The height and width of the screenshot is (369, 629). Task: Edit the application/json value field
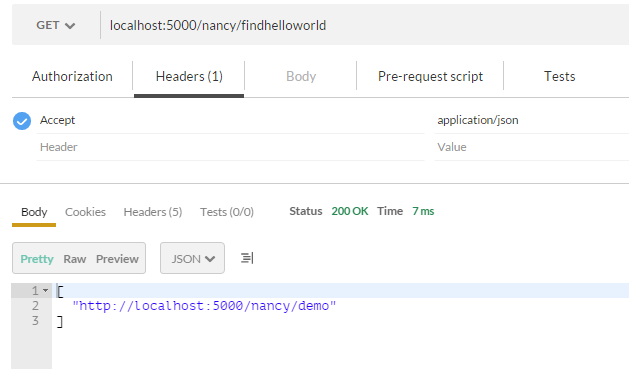[532, 120]
